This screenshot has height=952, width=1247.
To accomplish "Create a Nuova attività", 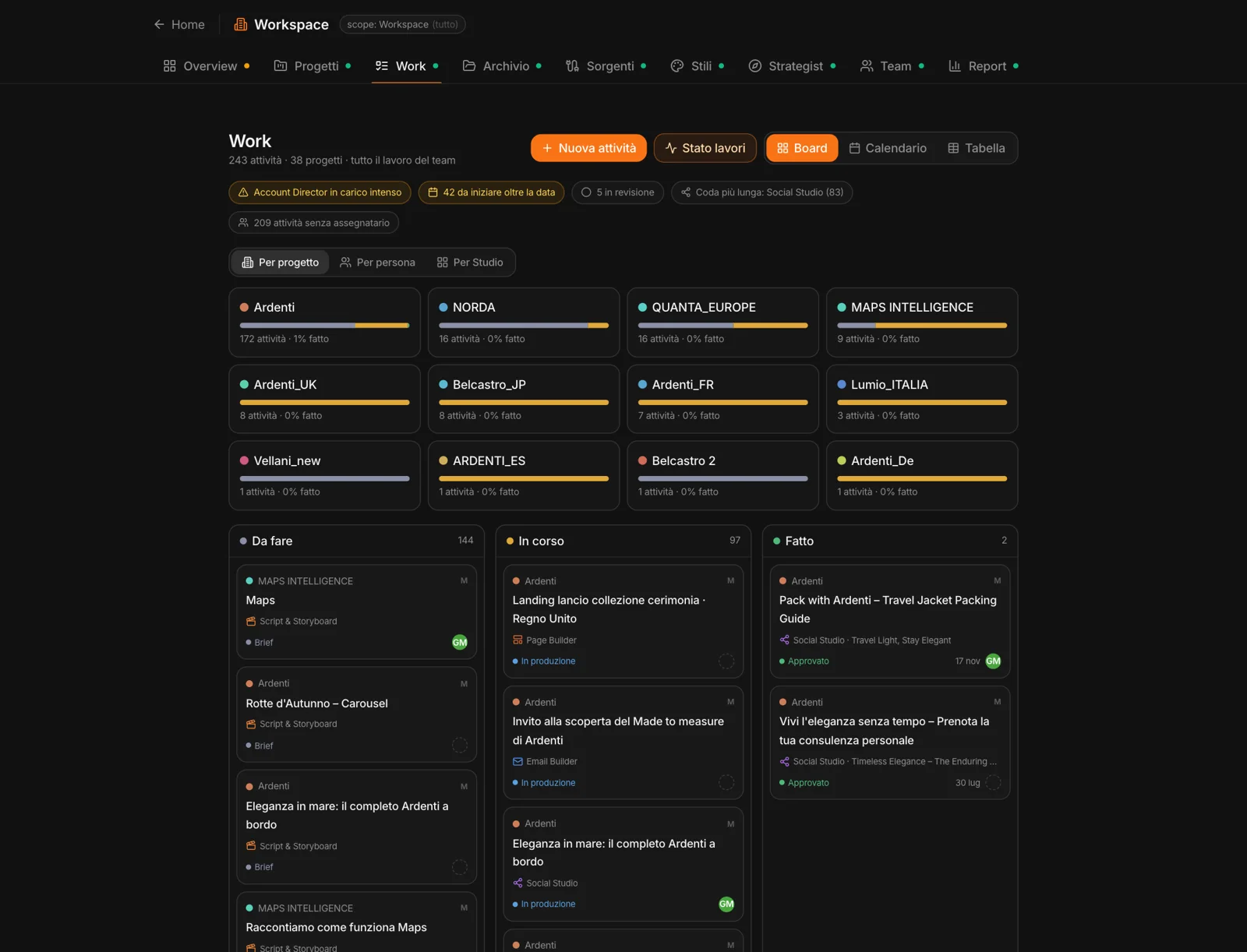I will pyautogui.click(x=588, y=148).
